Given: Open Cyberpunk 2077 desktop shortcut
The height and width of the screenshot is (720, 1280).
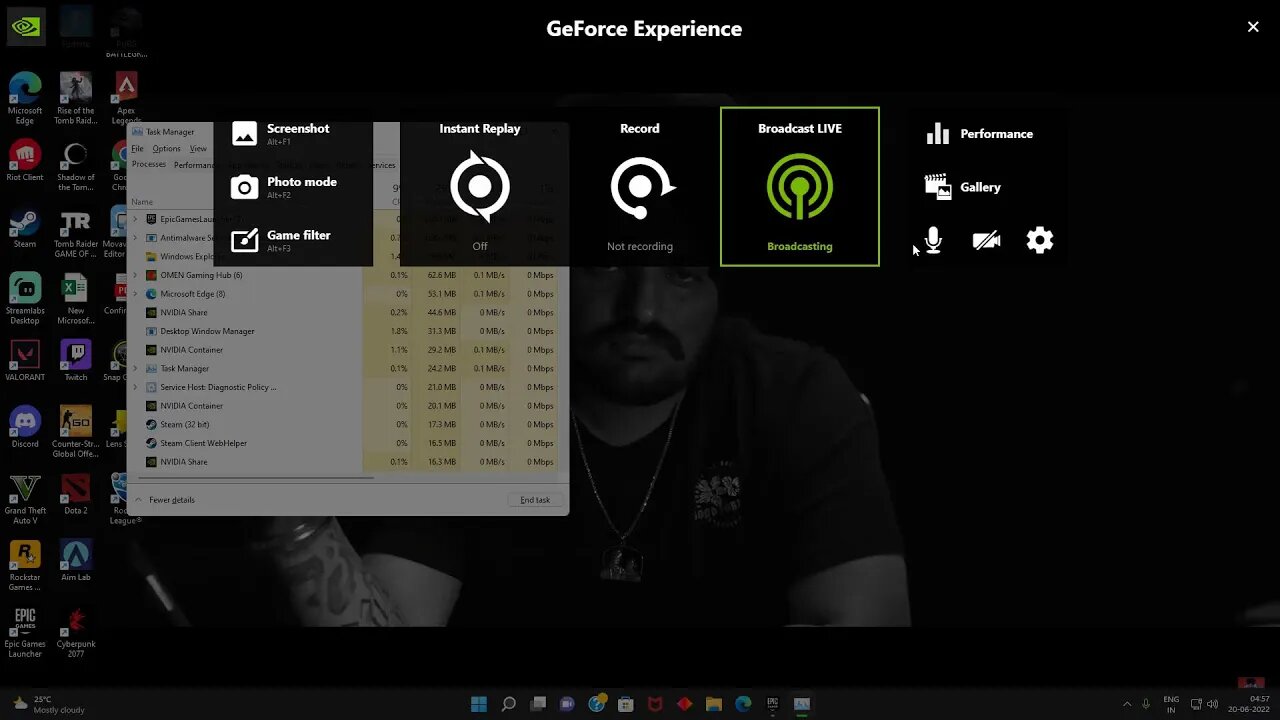Looking at the screenshot, I should [x=75, y=632].
